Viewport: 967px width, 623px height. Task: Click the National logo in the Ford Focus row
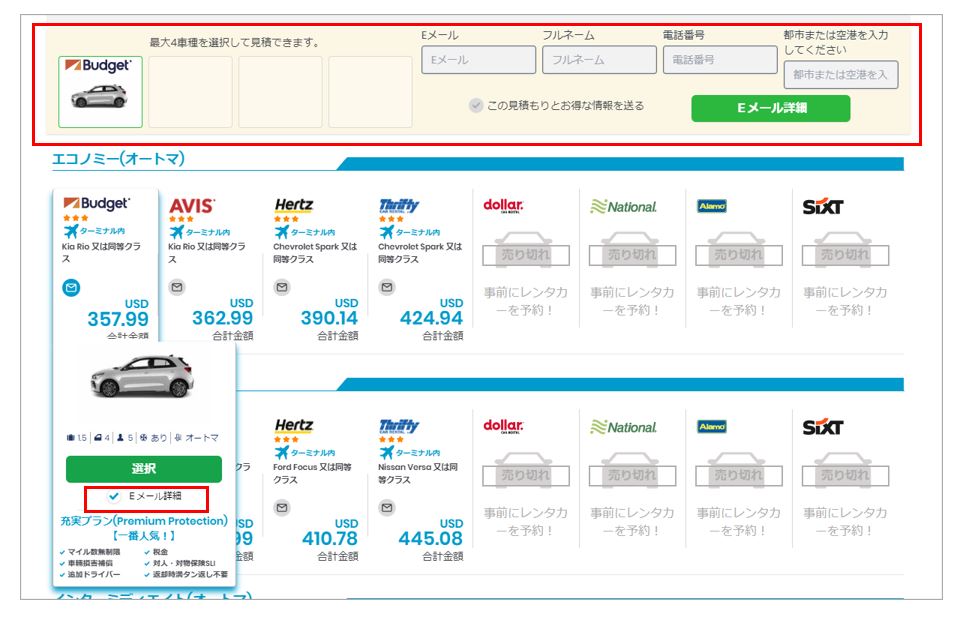[x=623, y=427]
